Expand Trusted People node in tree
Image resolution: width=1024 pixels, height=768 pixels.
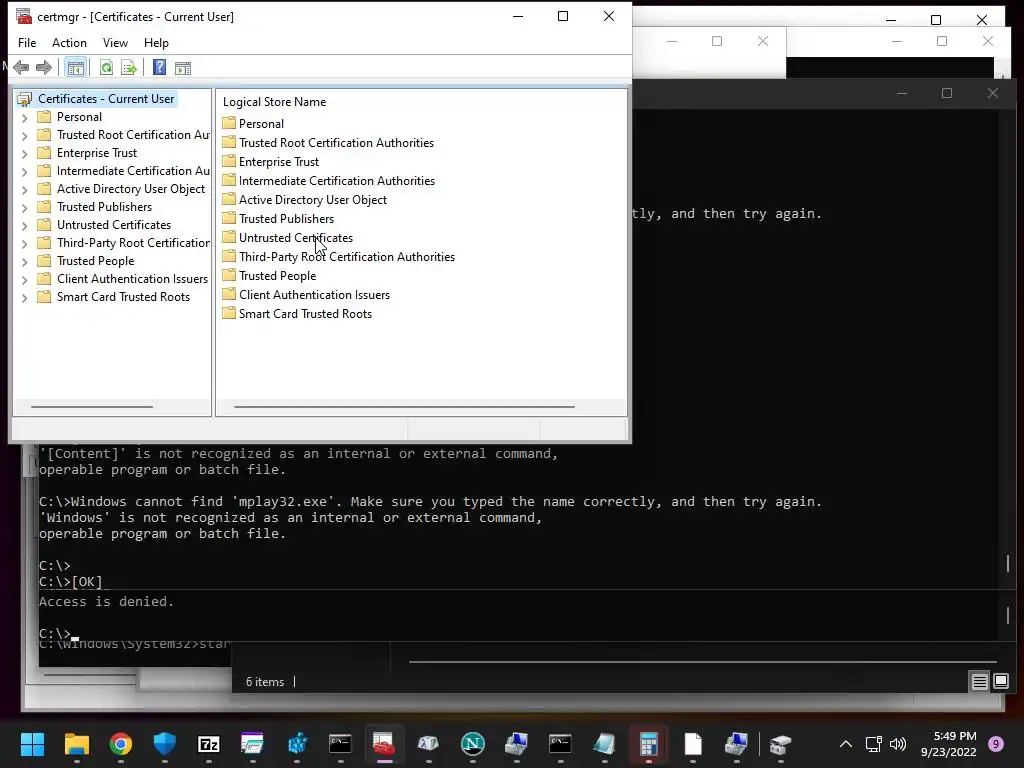pos(24,261)
